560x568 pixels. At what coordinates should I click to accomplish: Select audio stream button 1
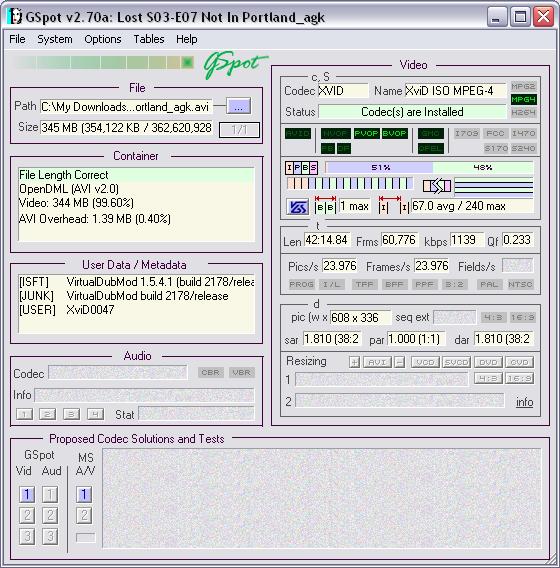pos(24,414)
